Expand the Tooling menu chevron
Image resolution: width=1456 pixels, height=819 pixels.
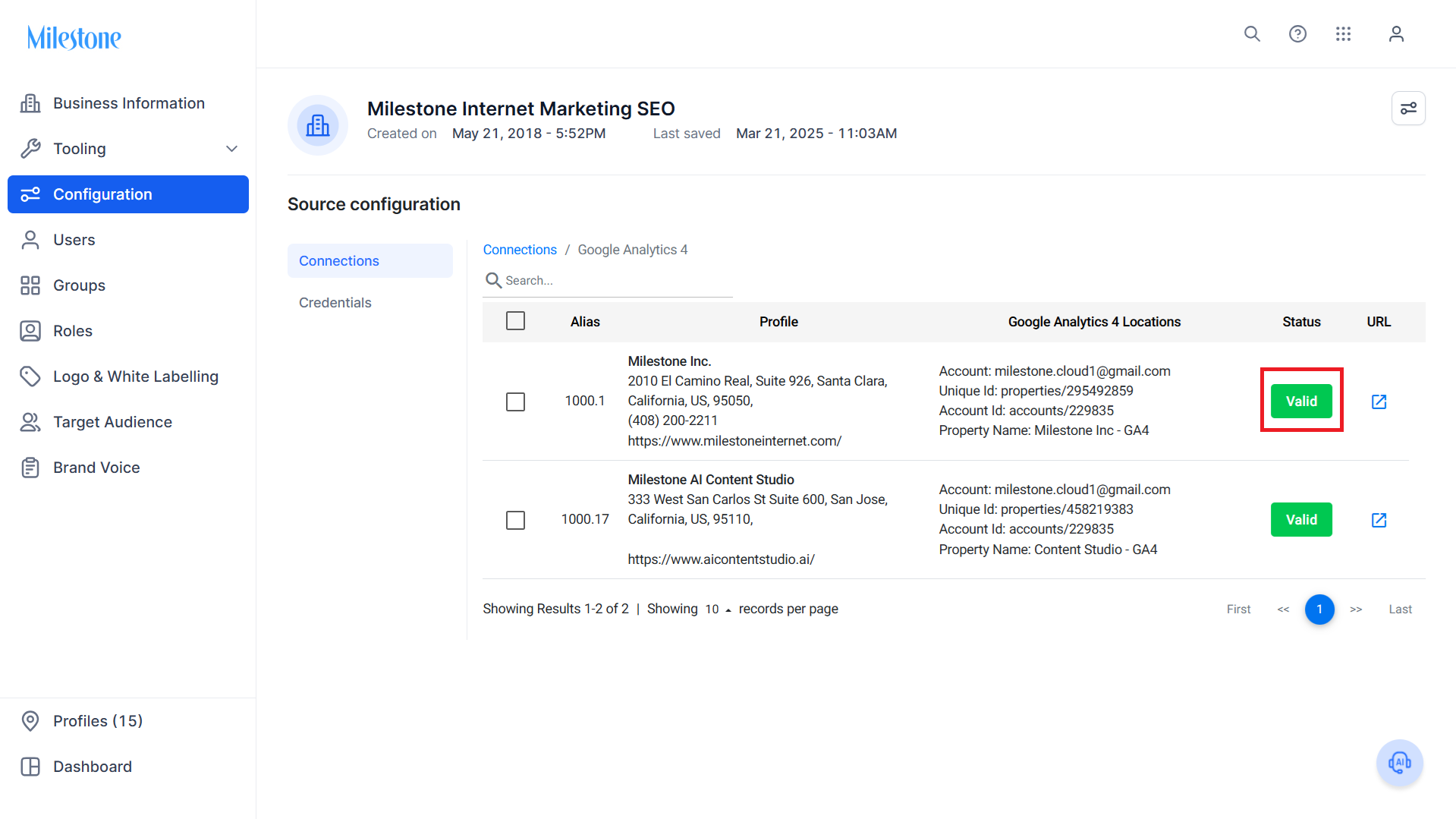coord(231,149)
